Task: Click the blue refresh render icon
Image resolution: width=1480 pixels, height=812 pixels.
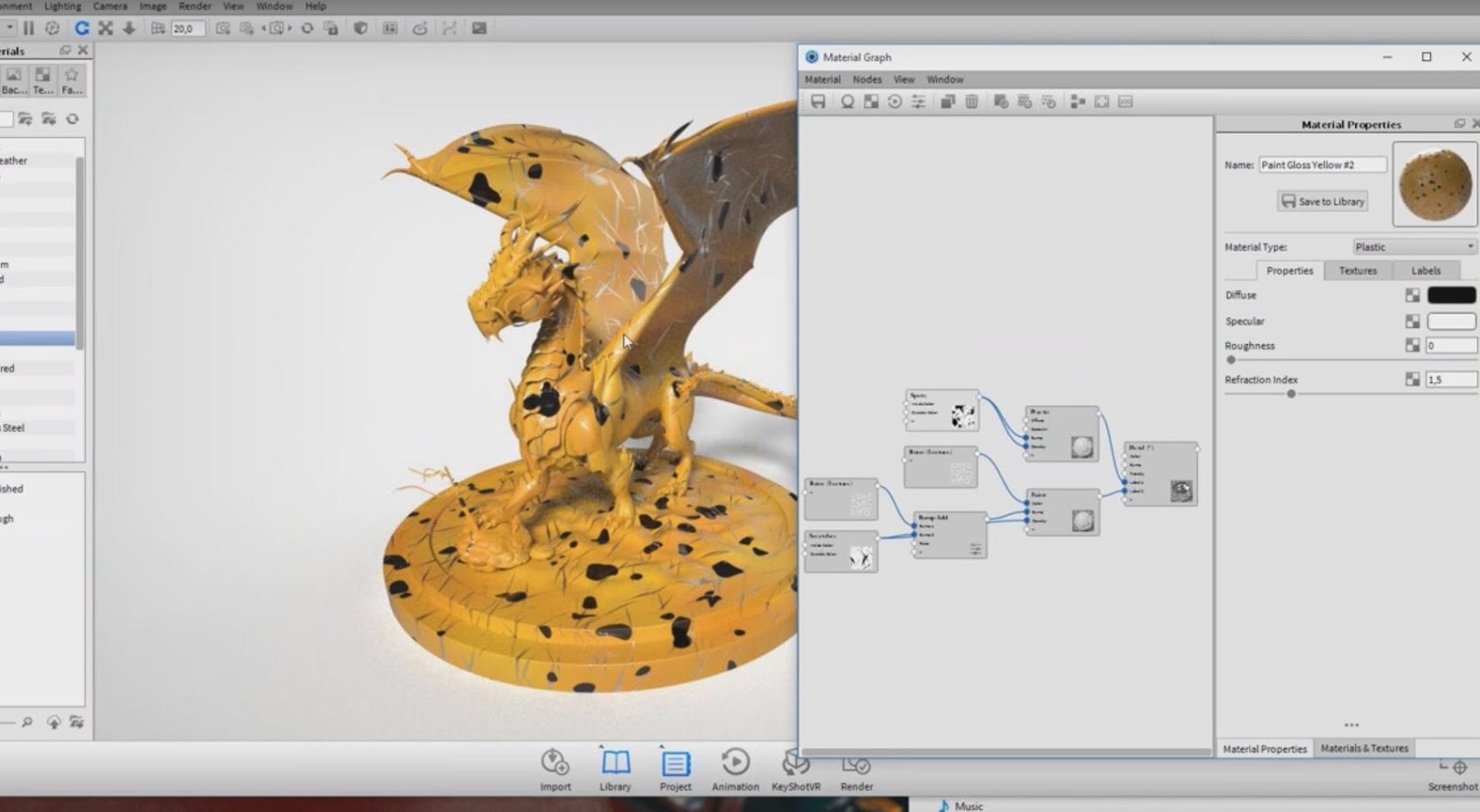Action: click(x=81, y=29)
